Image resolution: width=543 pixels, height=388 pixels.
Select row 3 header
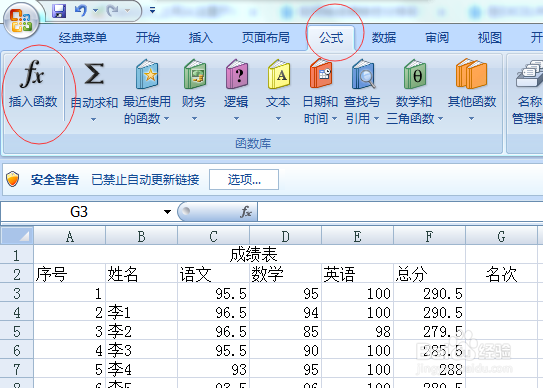tap(17, 293)
